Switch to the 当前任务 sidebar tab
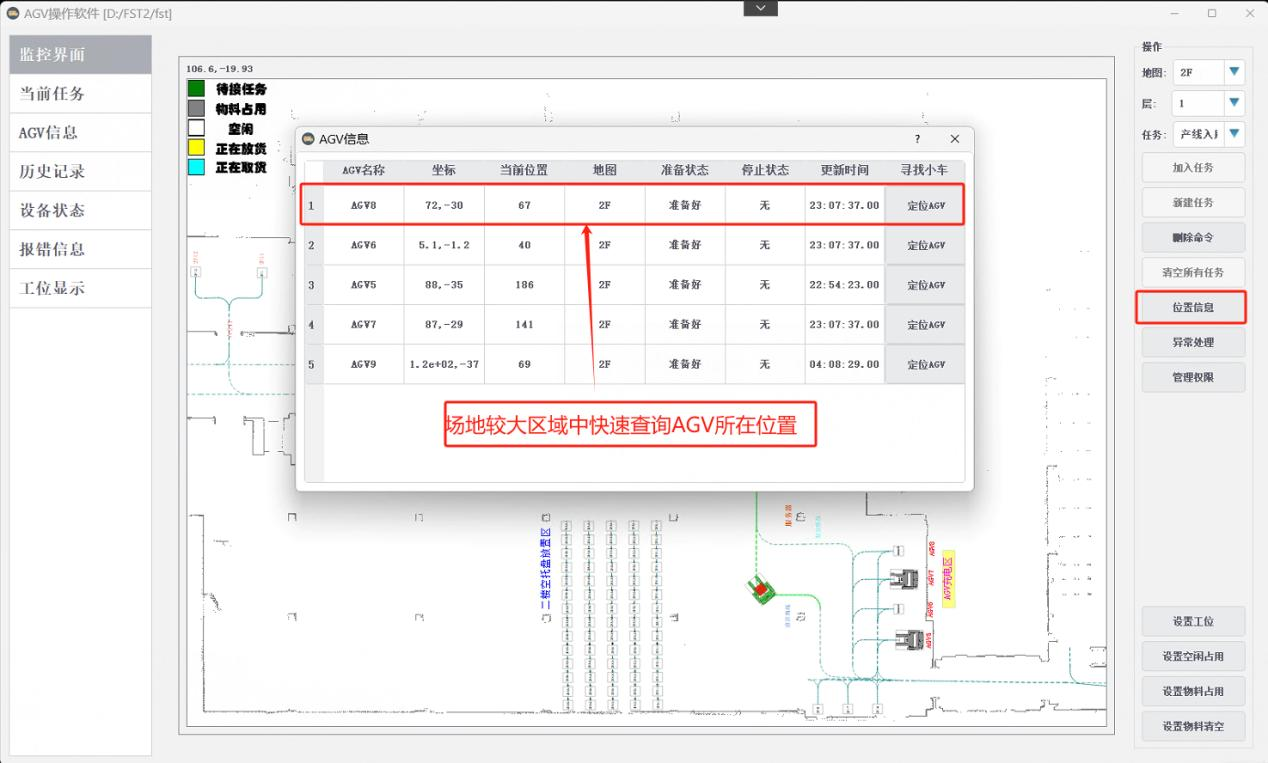The width and height of the screenshot is (1268, 763). [x=81, y=94]
